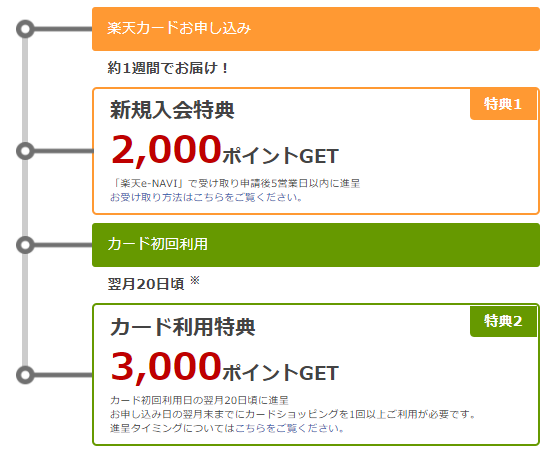Click the カード初回利用日の翌月20日頃に進呈 note
Image resolution: width=553 pixels, height=455 pixels.
tap(200, 400)
